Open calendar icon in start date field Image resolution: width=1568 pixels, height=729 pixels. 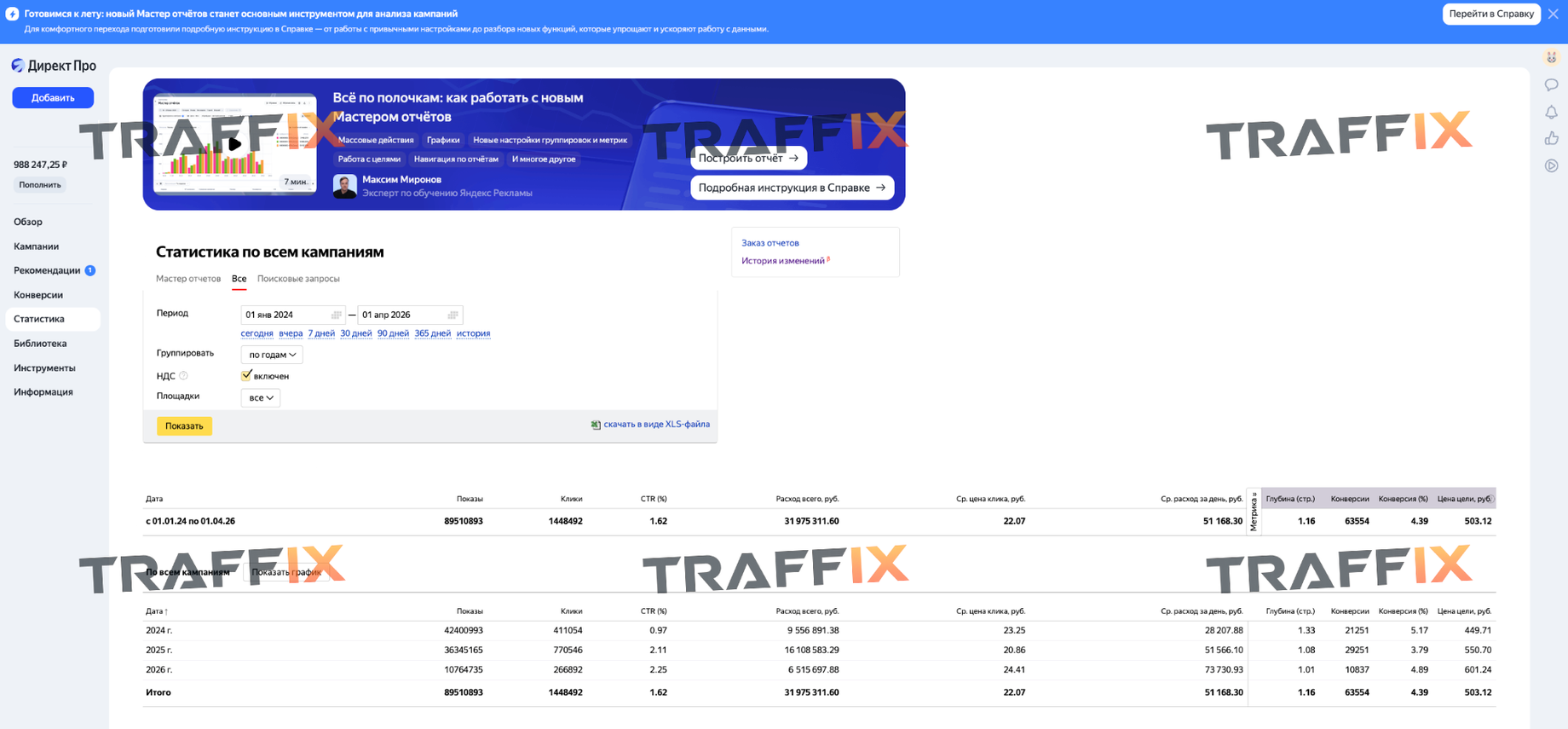click(337, 315)
